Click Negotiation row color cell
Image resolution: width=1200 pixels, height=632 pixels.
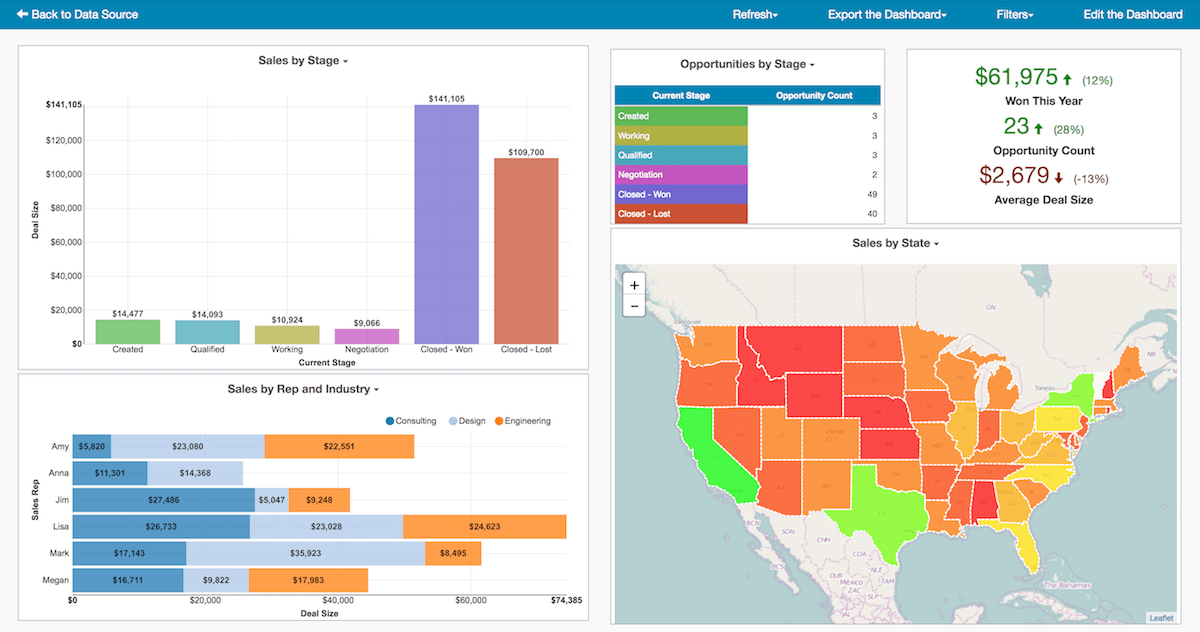[x=681, y=175]
